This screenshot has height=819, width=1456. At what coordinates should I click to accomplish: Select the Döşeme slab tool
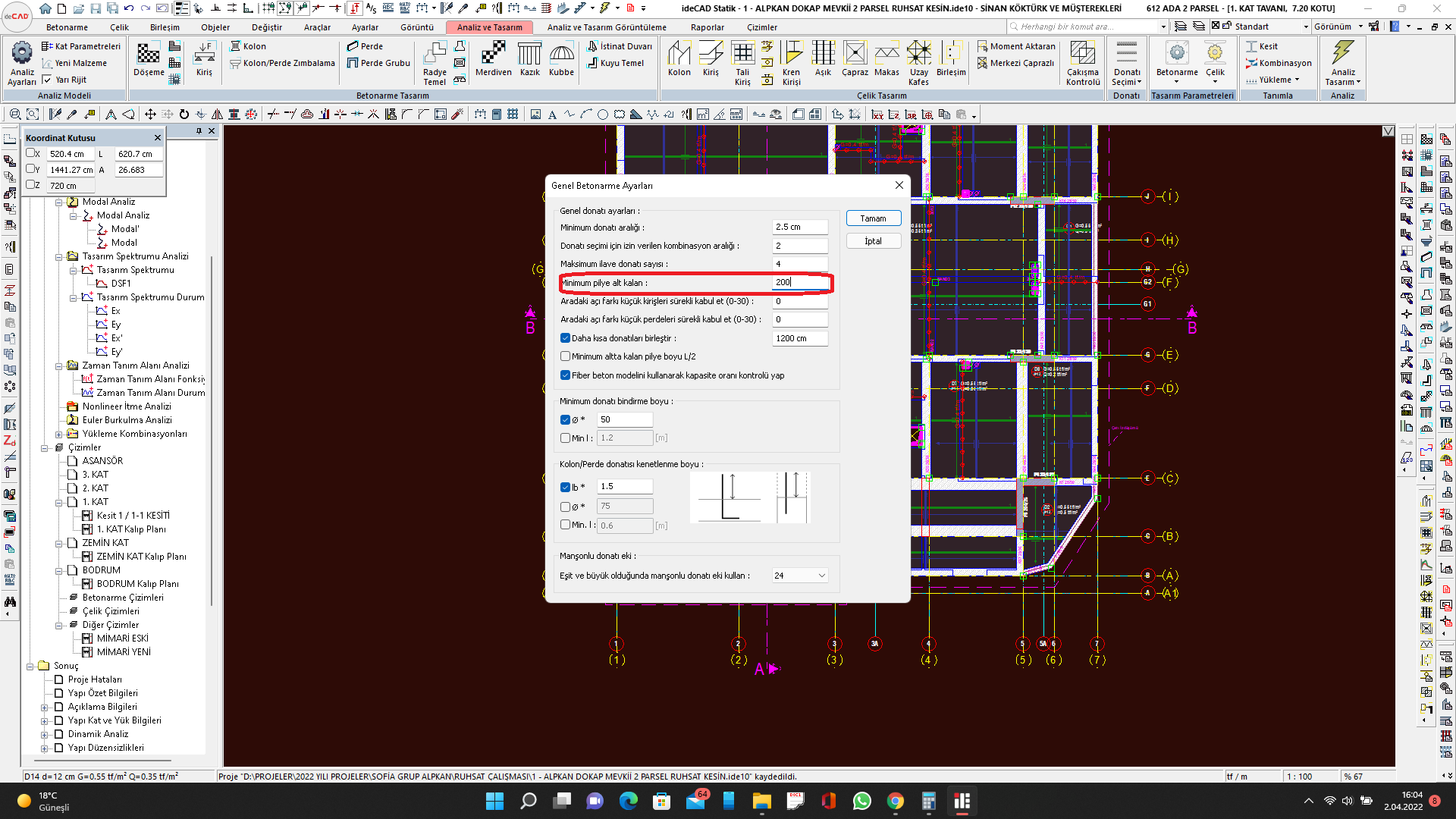click(x=149, y=60)
